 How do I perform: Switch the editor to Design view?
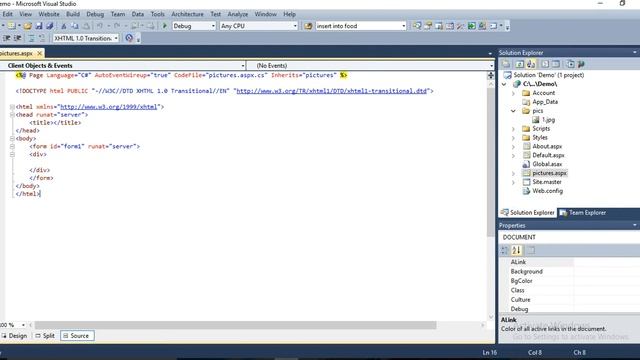14,336
